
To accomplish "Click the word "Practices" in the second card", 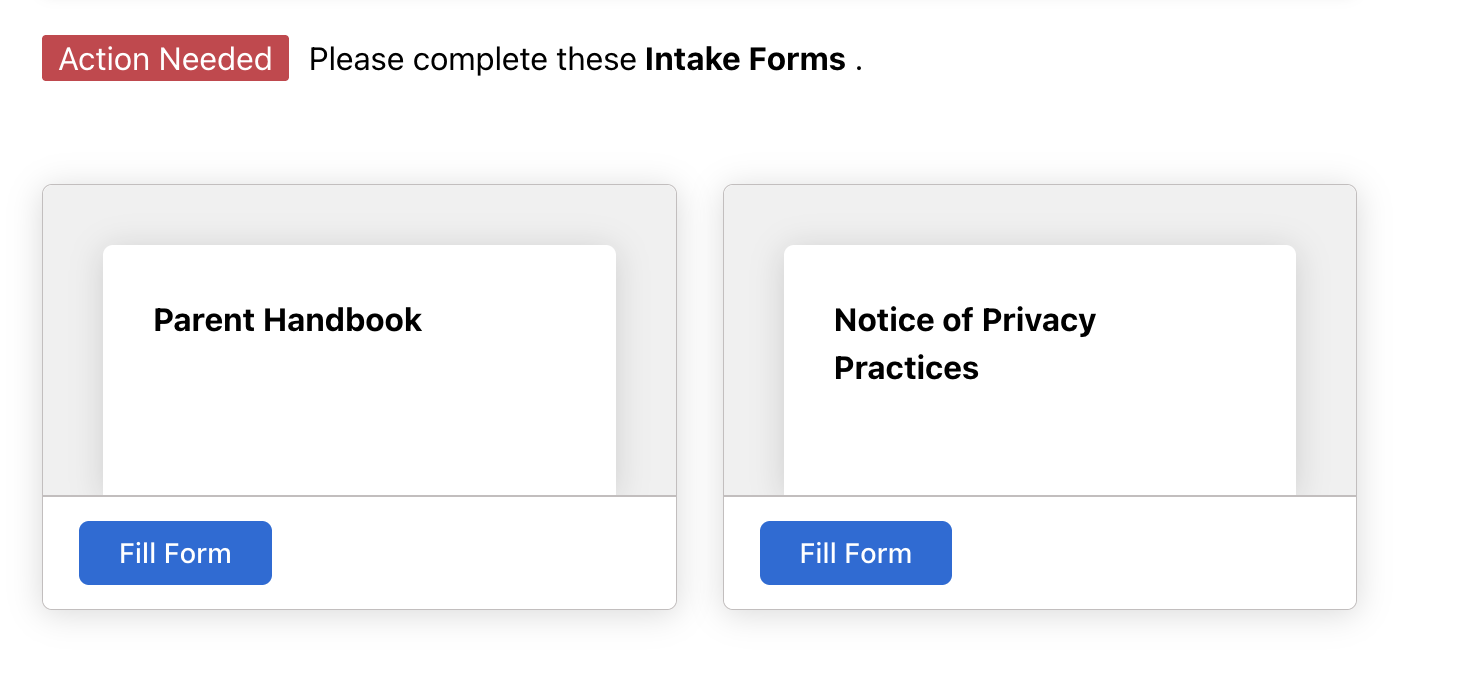I will coord(906,368).
